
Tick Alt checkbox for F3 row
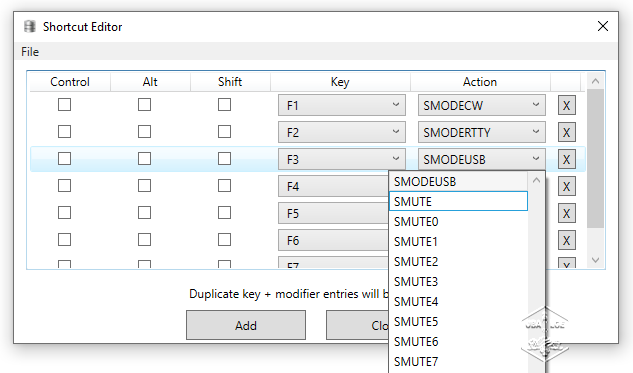[145, 159]
